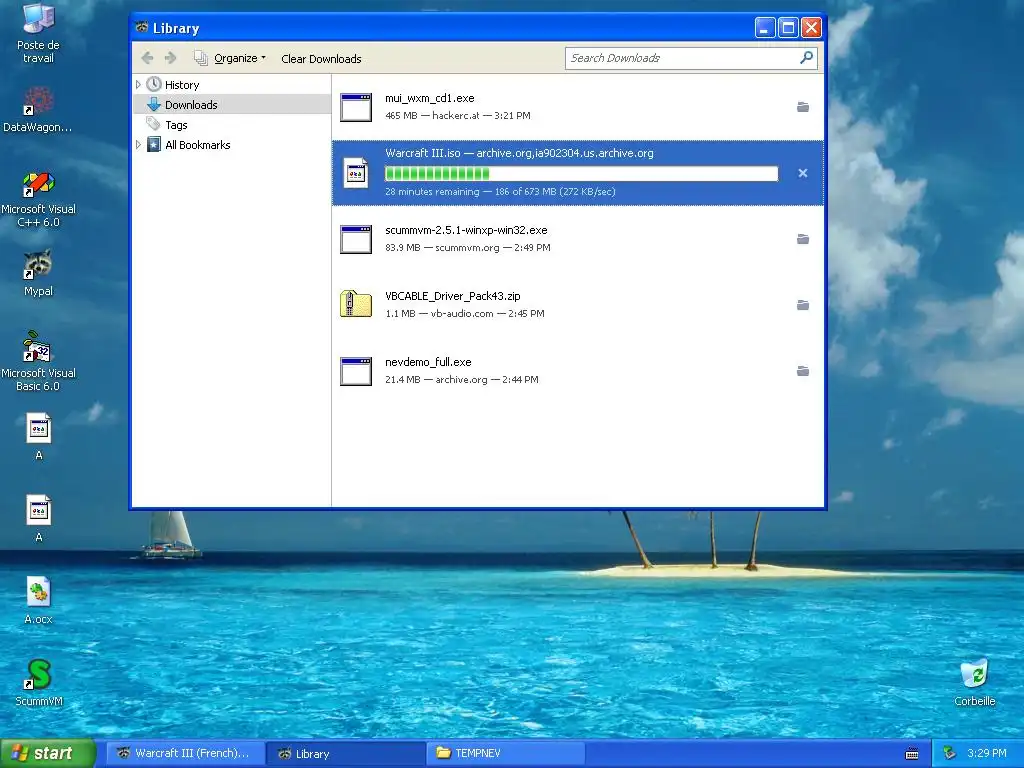Select the ScummVM desktop shortcut
1024x768 pixels.
39,682
